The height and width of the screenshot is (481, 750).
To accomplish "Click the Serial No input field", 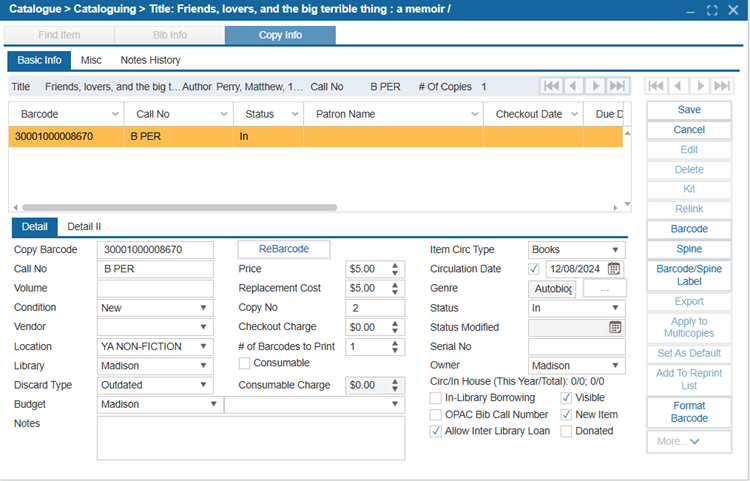I will coord(576,347).
